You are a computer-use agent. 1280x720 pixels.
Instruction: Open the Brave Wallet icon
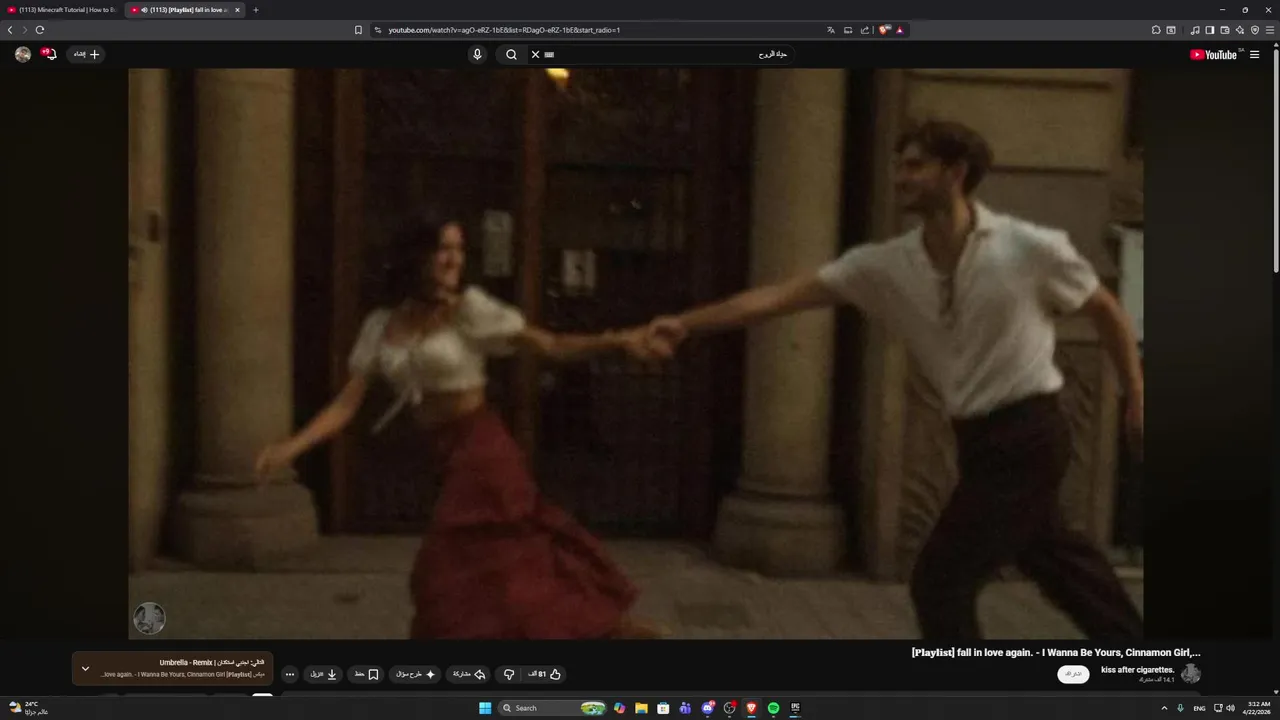click(x=1225, y=30)
